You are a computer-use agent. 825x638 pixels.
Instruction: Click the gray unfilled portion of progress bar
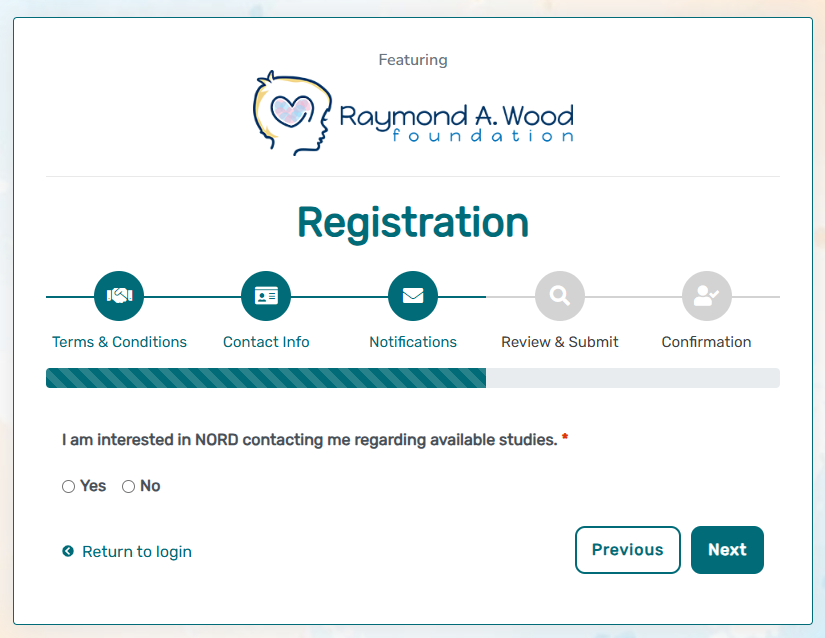(632, 378)
